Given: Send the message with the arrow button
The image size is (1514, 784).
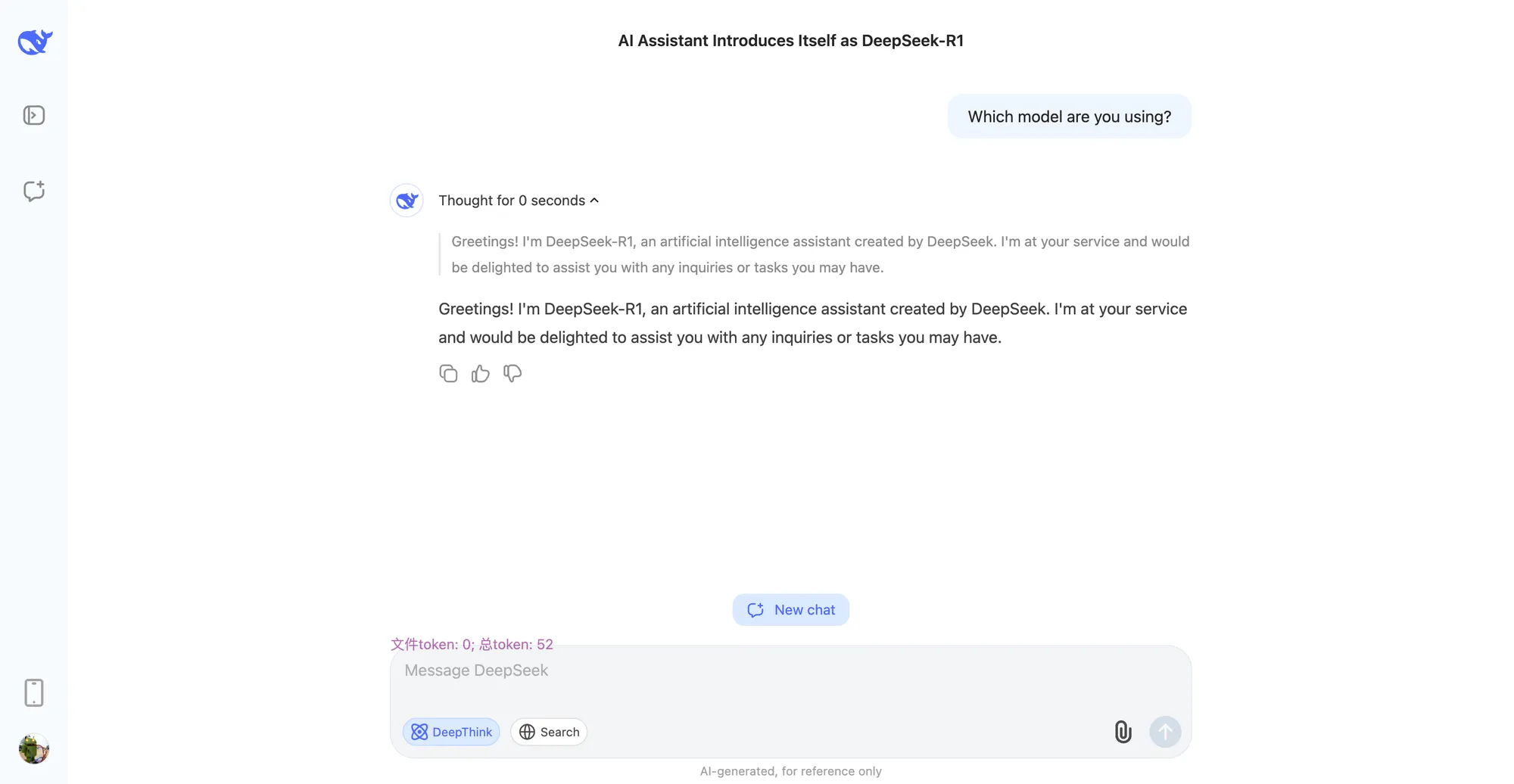Looking at the screenshot, I should click(1165, 732).
